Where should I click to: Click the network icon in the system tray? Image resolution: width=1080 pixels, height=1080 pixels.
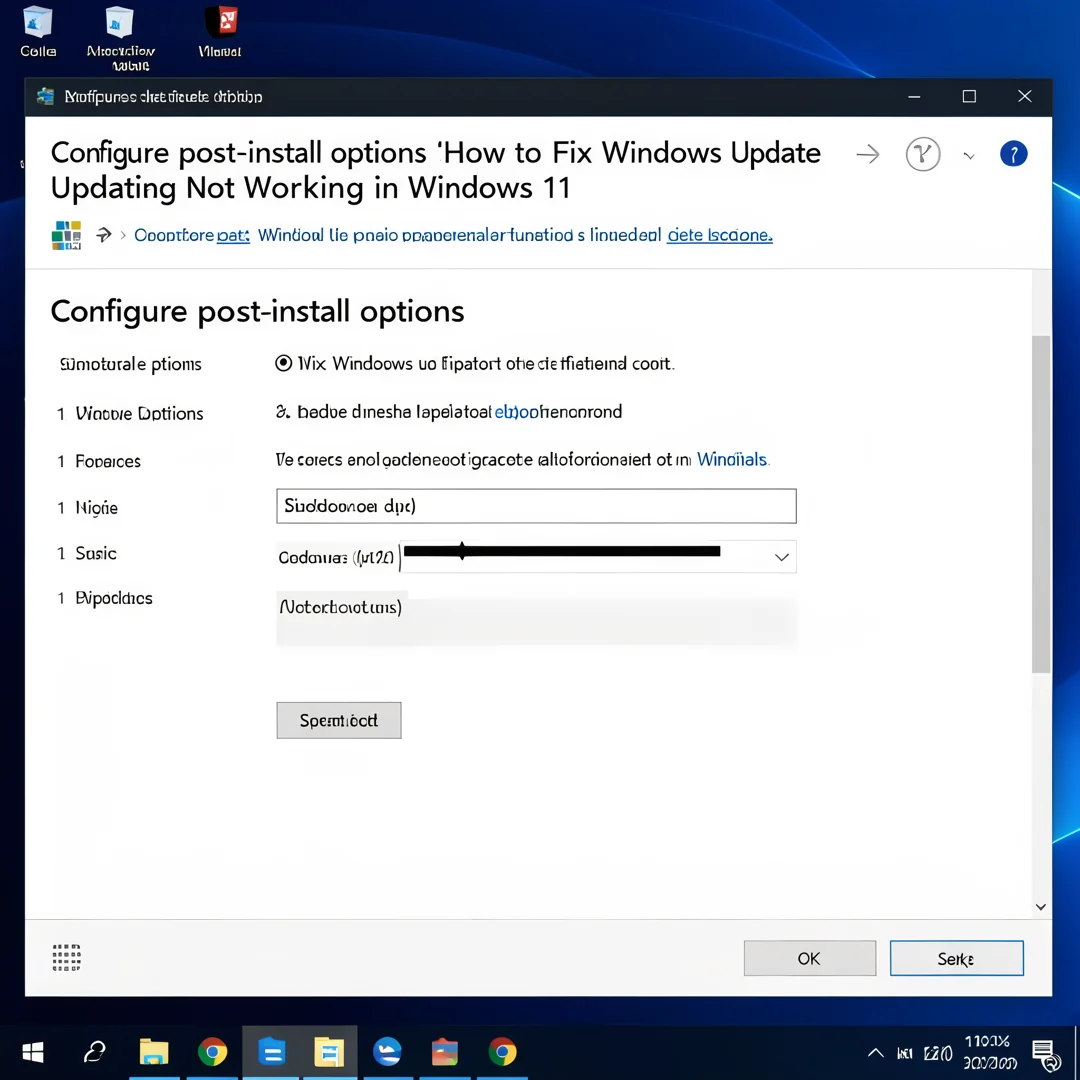pyautogui.click(x=904, y=1053)
